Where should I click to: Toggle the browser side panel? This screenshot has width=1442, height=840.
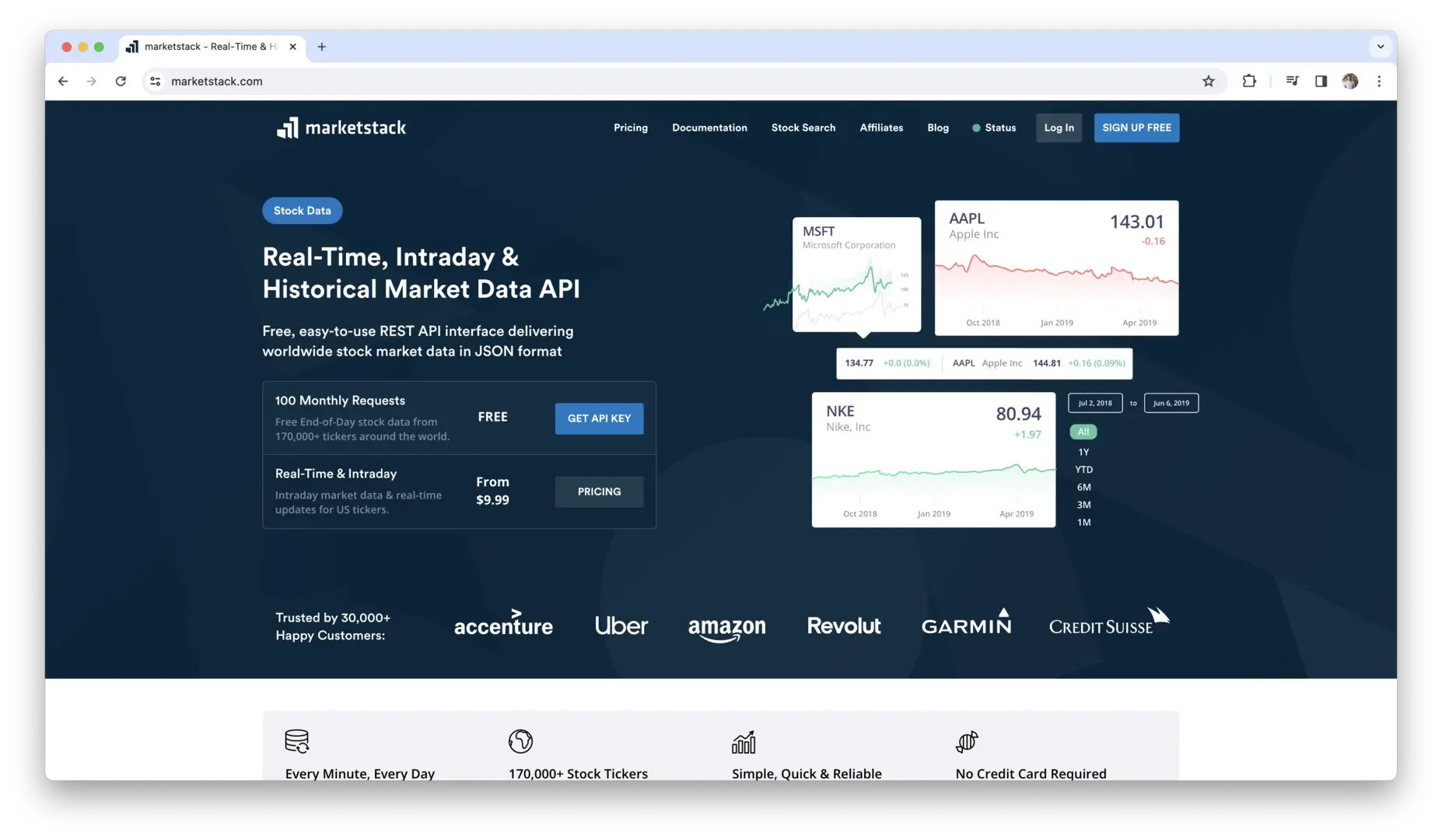1321,81
